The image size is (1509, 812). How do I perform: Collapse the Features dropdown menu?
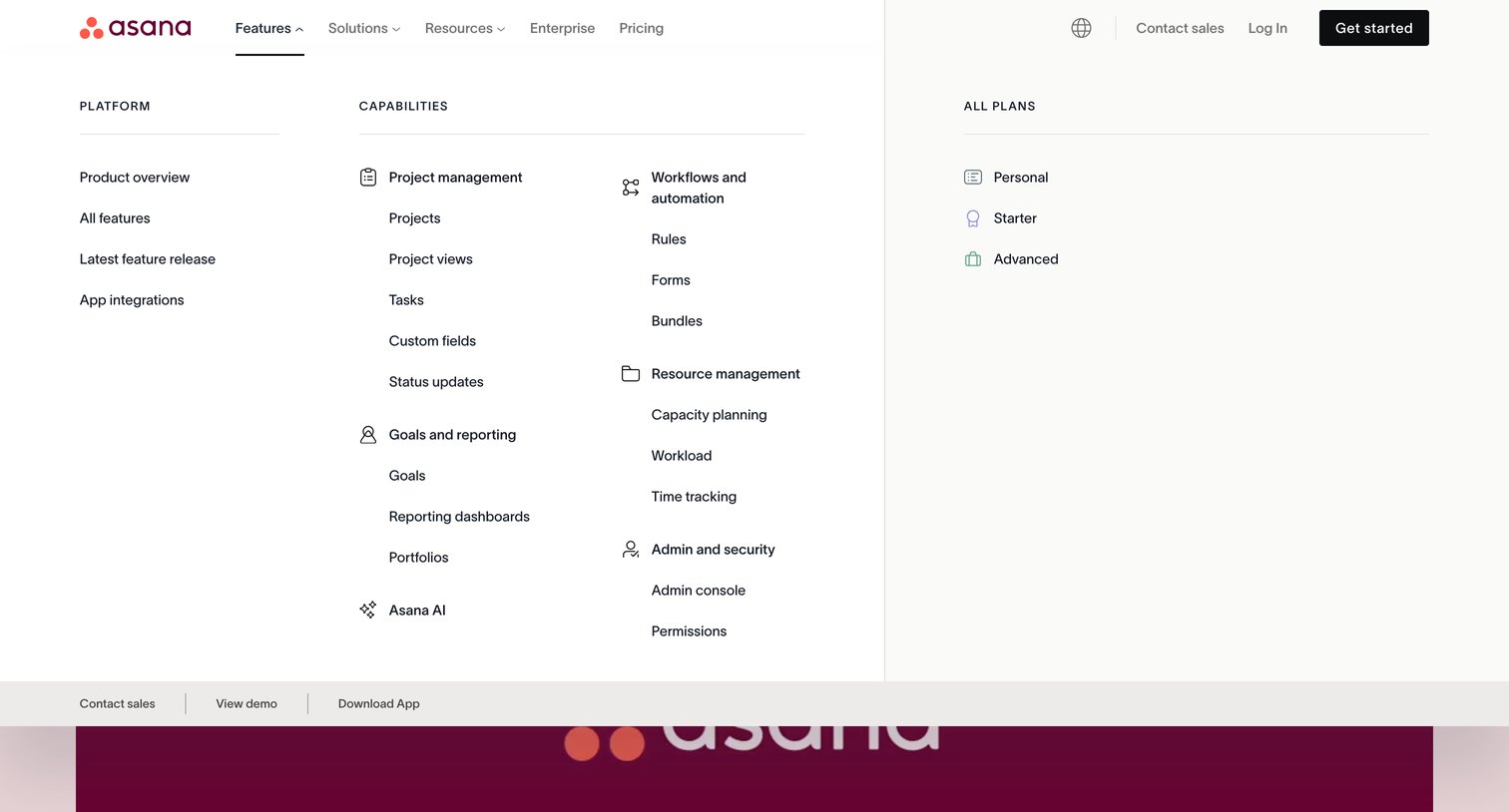click(x=269, y=28)
